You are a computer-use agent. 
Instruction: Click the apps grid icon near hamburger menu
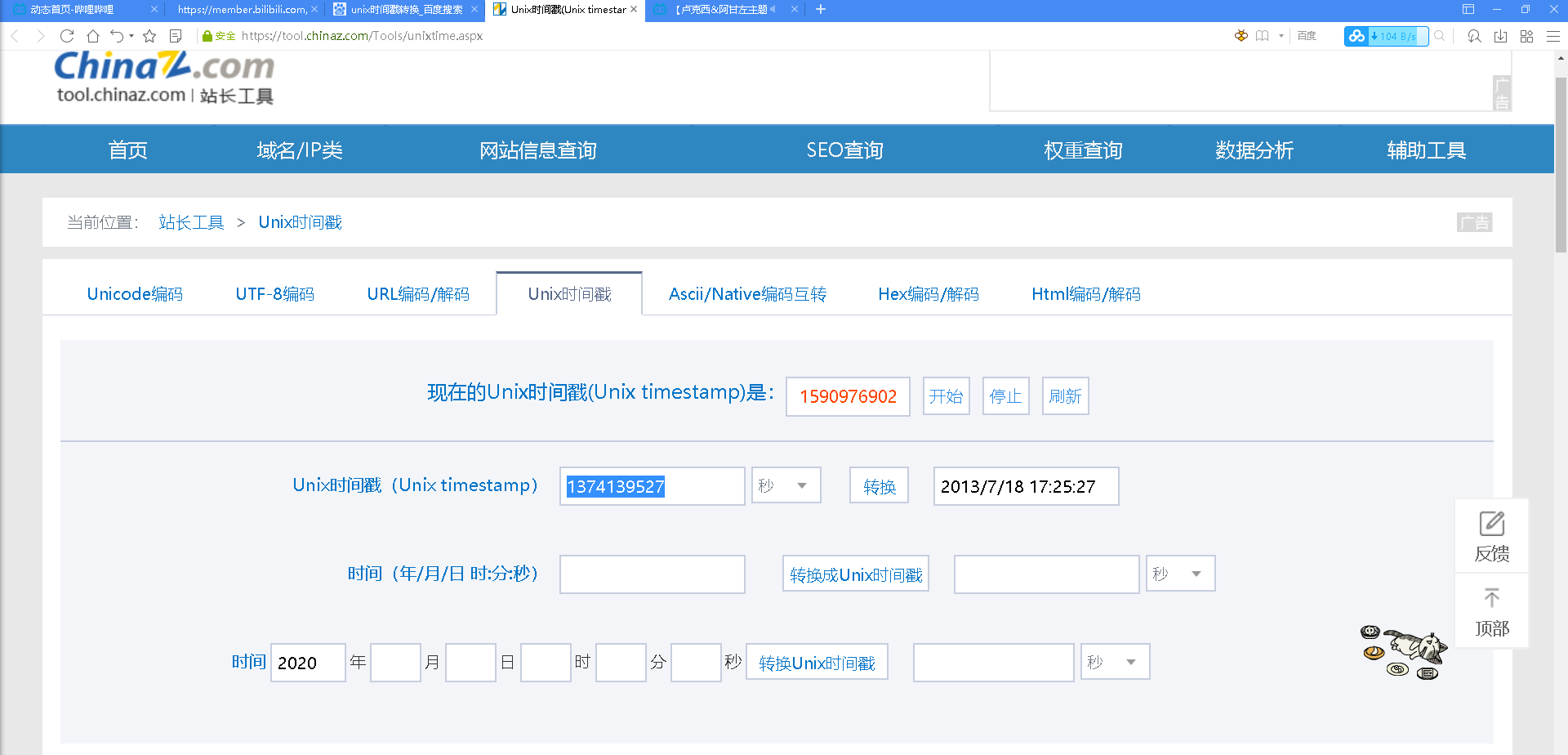(1526, 37)
